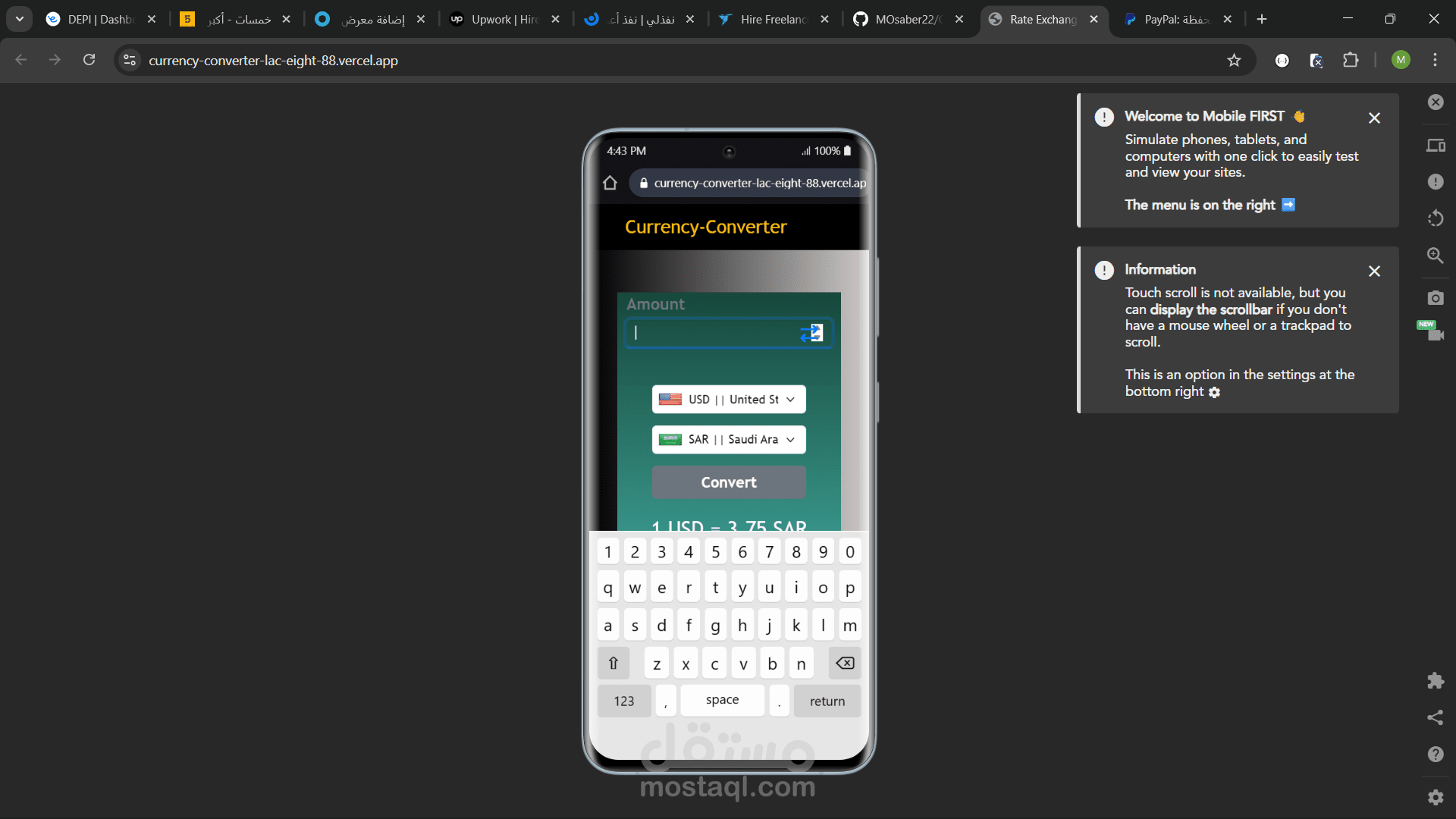The height and width of the screenshot is (819, 1456).
Task: Open the device selection icon
Action: pos(1435,145)
